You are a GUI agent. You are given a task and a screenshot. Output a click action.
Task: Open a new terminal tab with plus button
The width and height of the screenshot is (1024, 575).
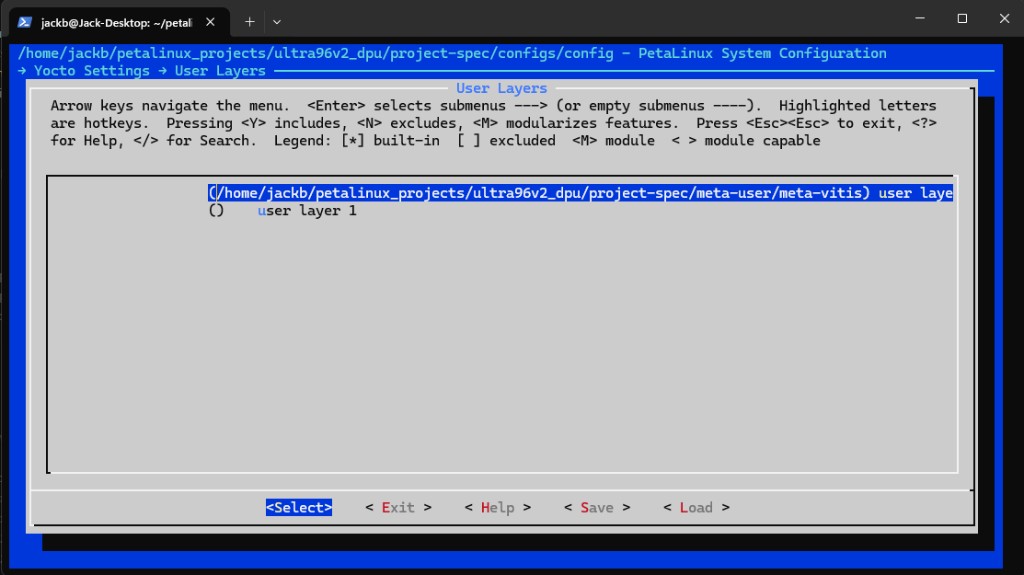pyautogui.click(x=249, y=21)
